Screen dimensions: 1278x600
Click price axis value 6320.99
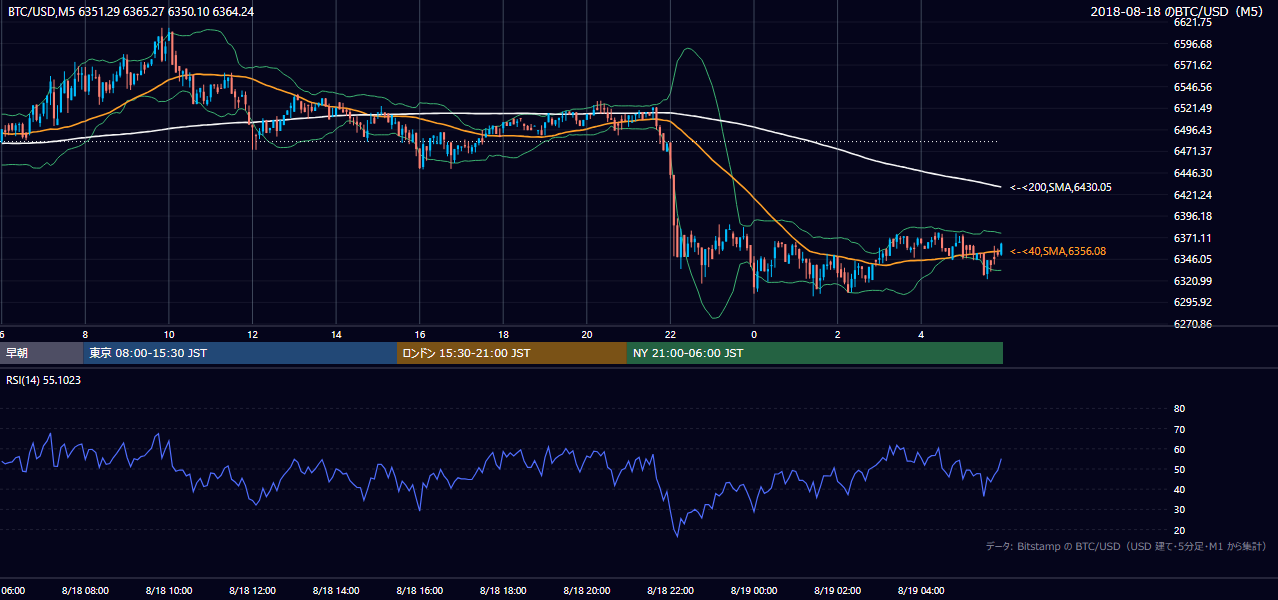(x=1194, y=281)
